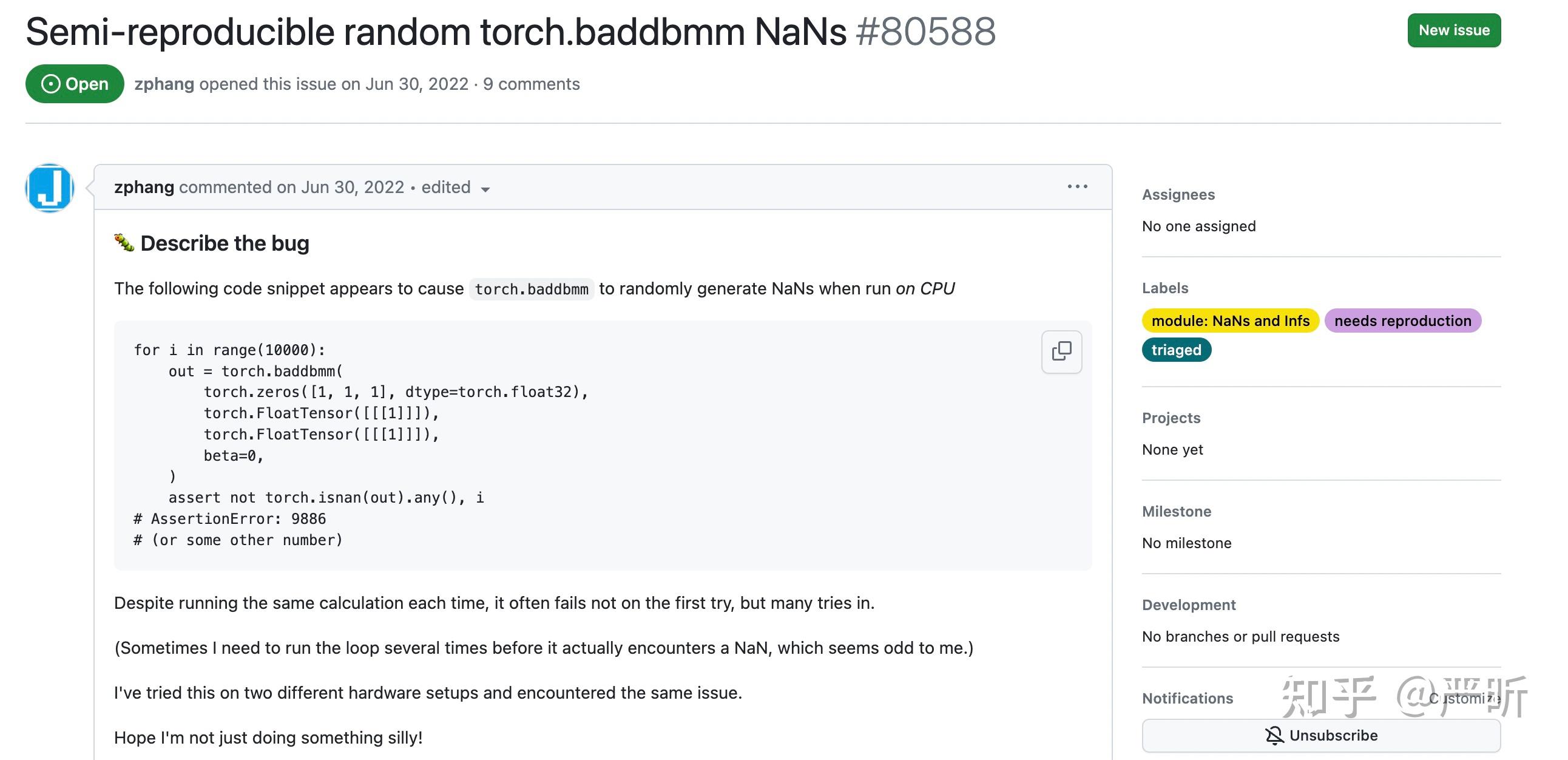Open the 'triaged' label

[1176, 350]
